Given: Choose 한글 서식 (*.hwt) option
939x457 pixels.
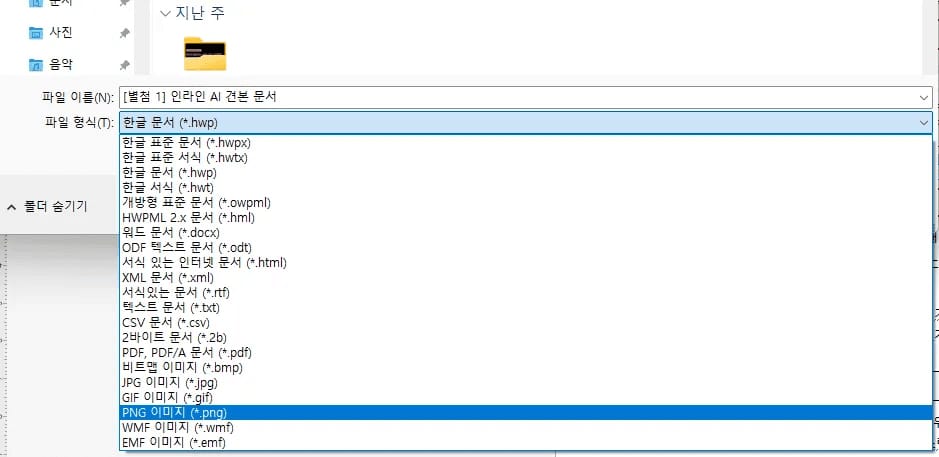Looking at the screenshot, I should [526, 187].
